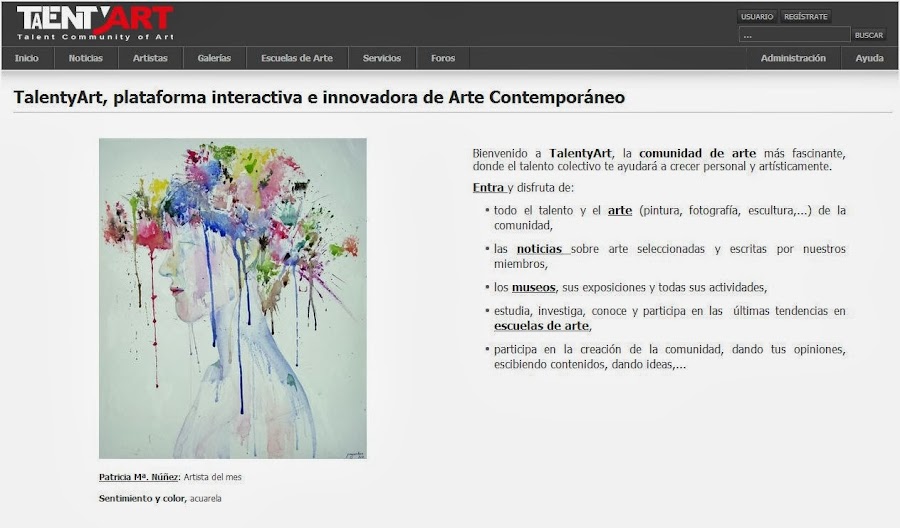The height and width of the screenshot is (528, 900).
Task: Click the Talent Community of Art tagline
Action: pos(95,37)
